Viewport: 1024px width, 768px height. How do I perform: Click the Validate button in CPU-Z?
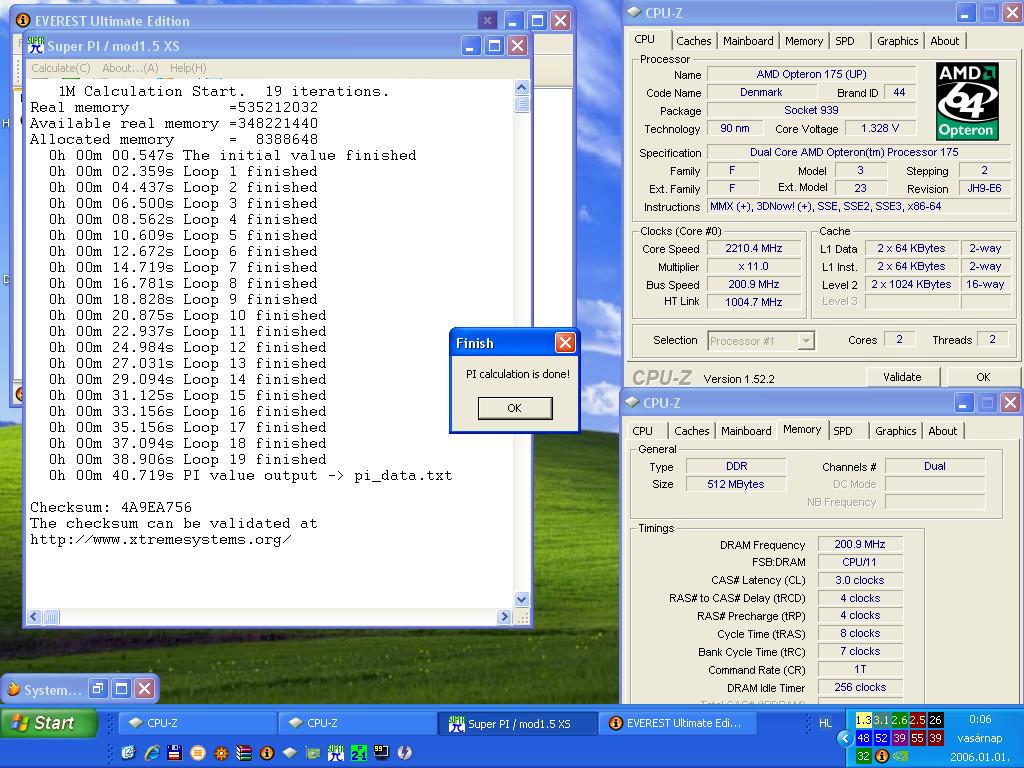coord(902,377)
